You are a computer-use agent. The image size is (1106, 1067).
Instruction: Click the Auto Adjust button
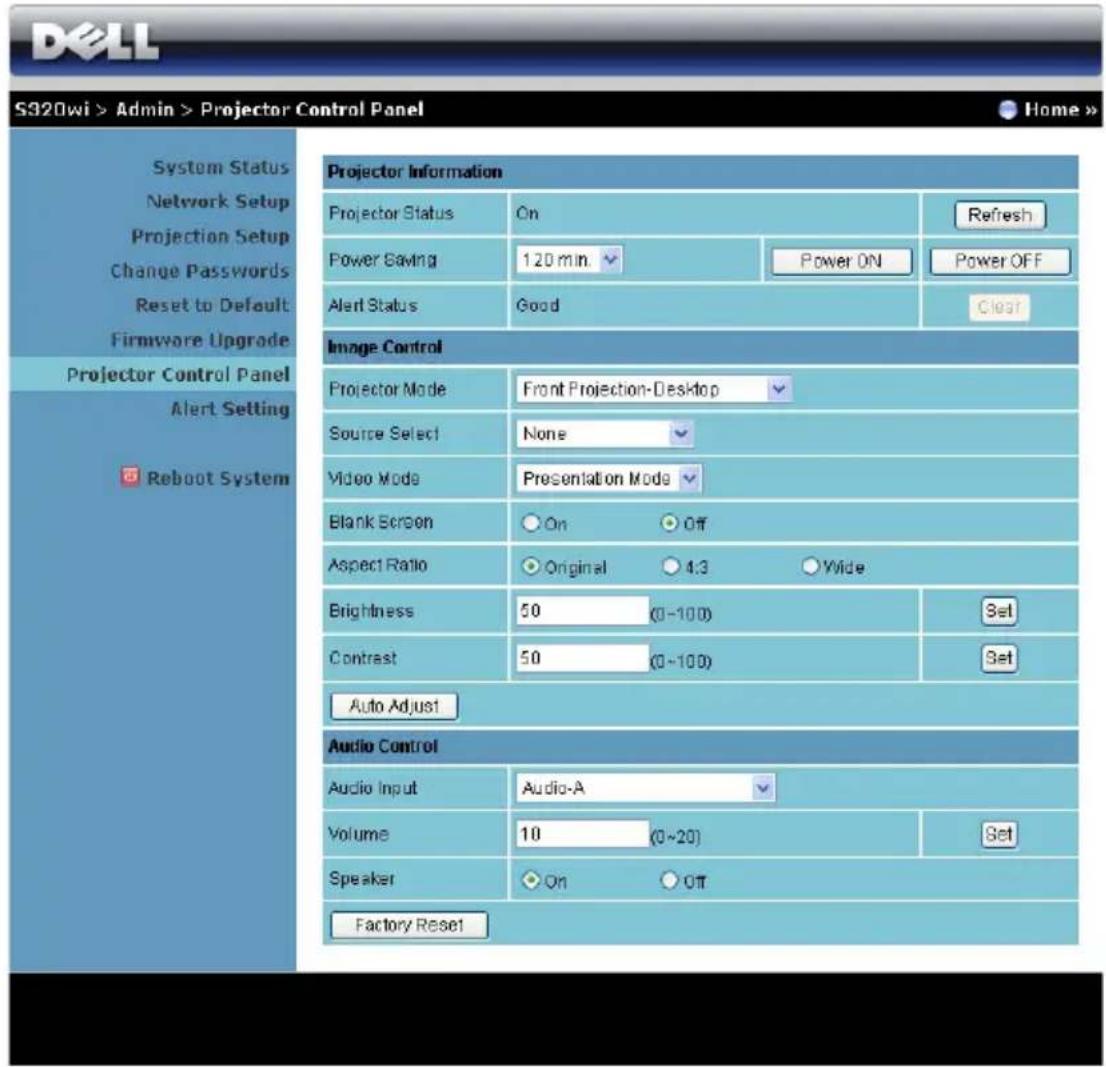[x=394, y=706]
